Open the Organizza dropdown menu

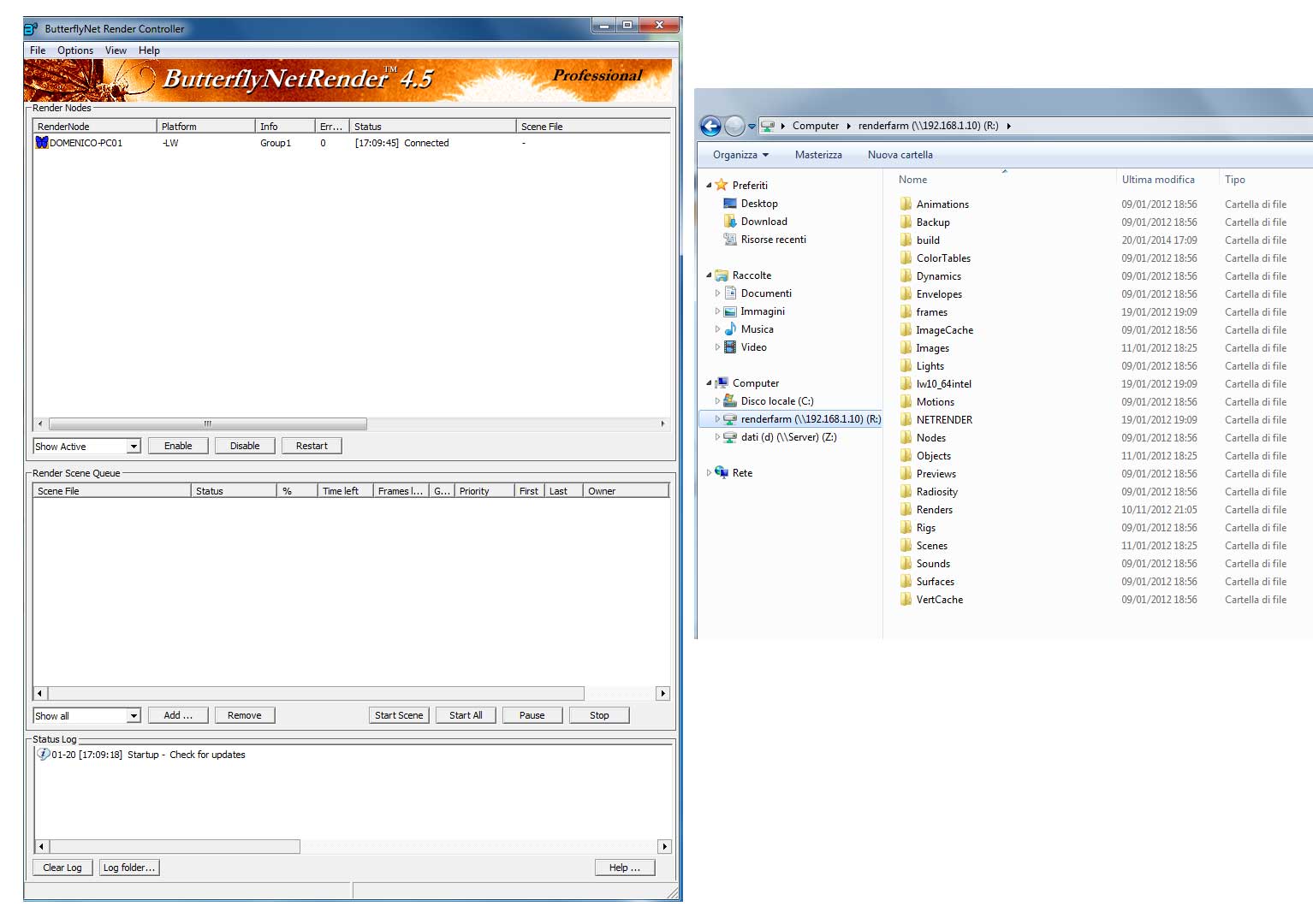point(740,155)
